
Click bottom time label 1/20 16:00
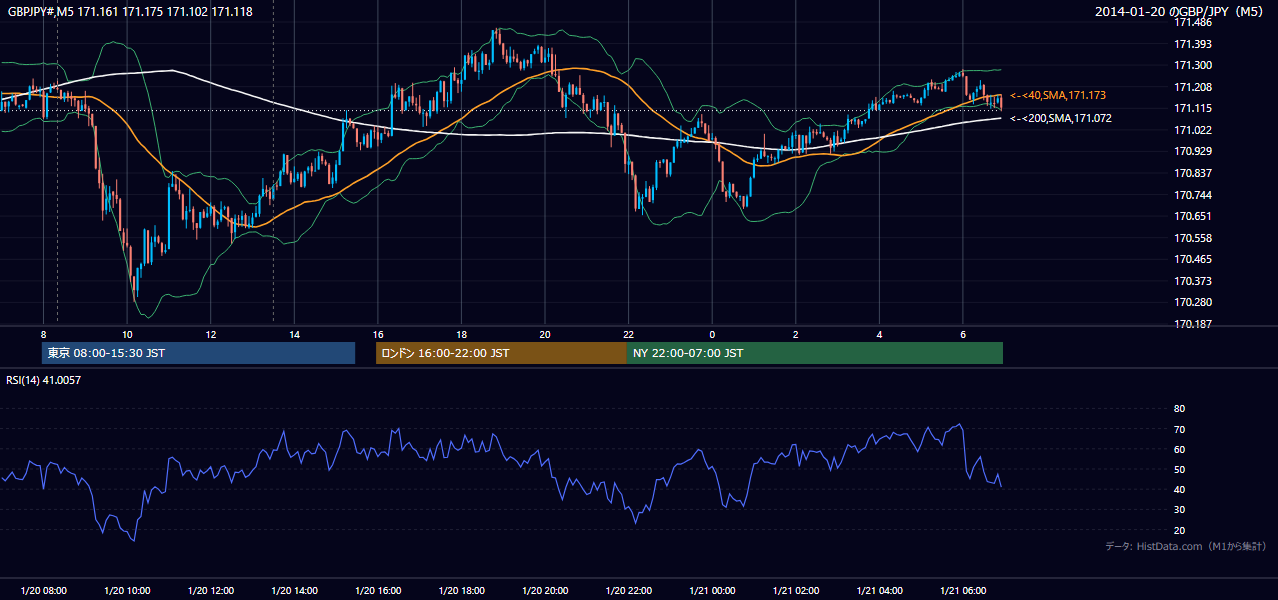pos(378,591)
